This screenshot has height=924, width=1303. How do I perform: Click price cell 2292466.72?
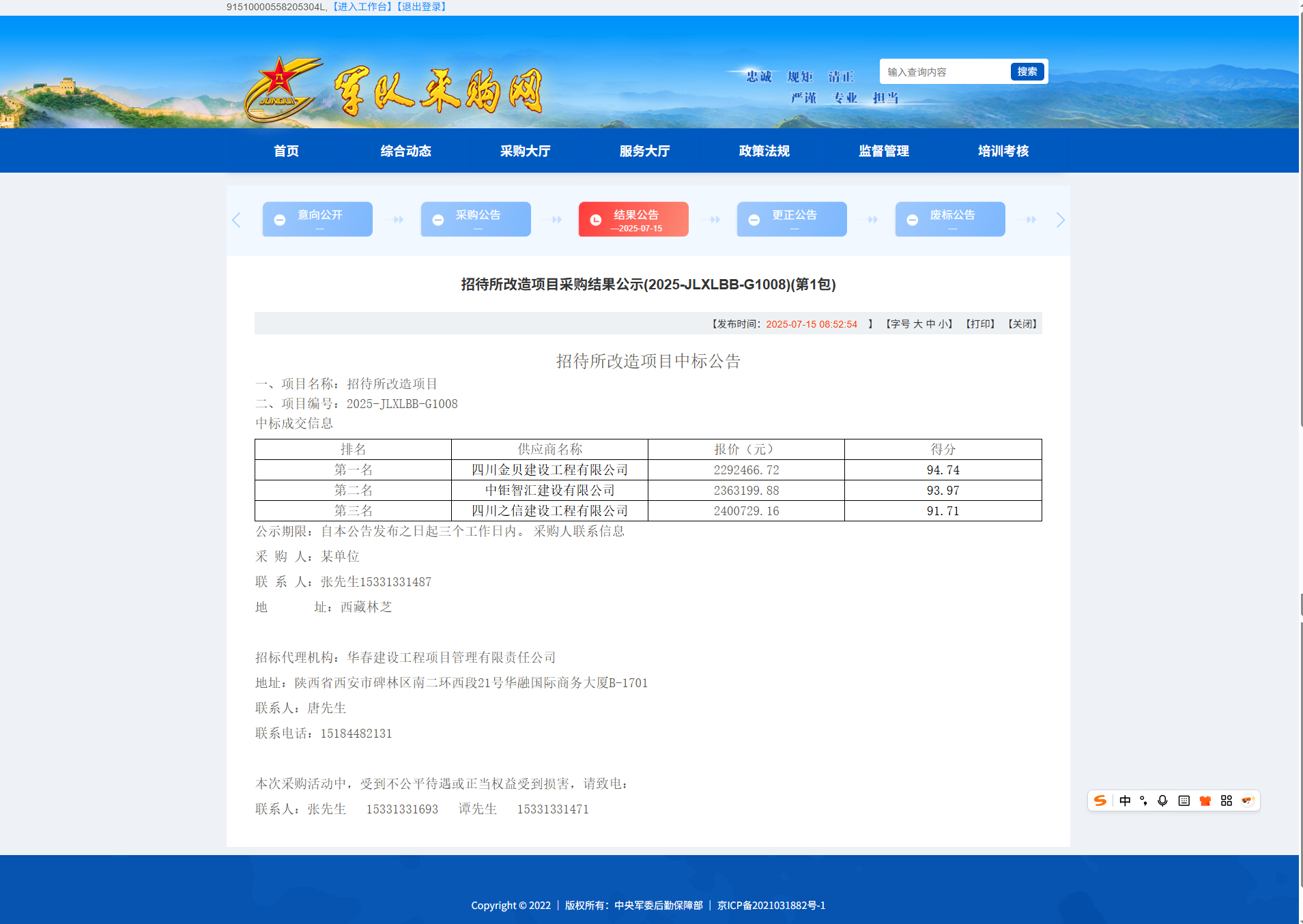[746, 470]
